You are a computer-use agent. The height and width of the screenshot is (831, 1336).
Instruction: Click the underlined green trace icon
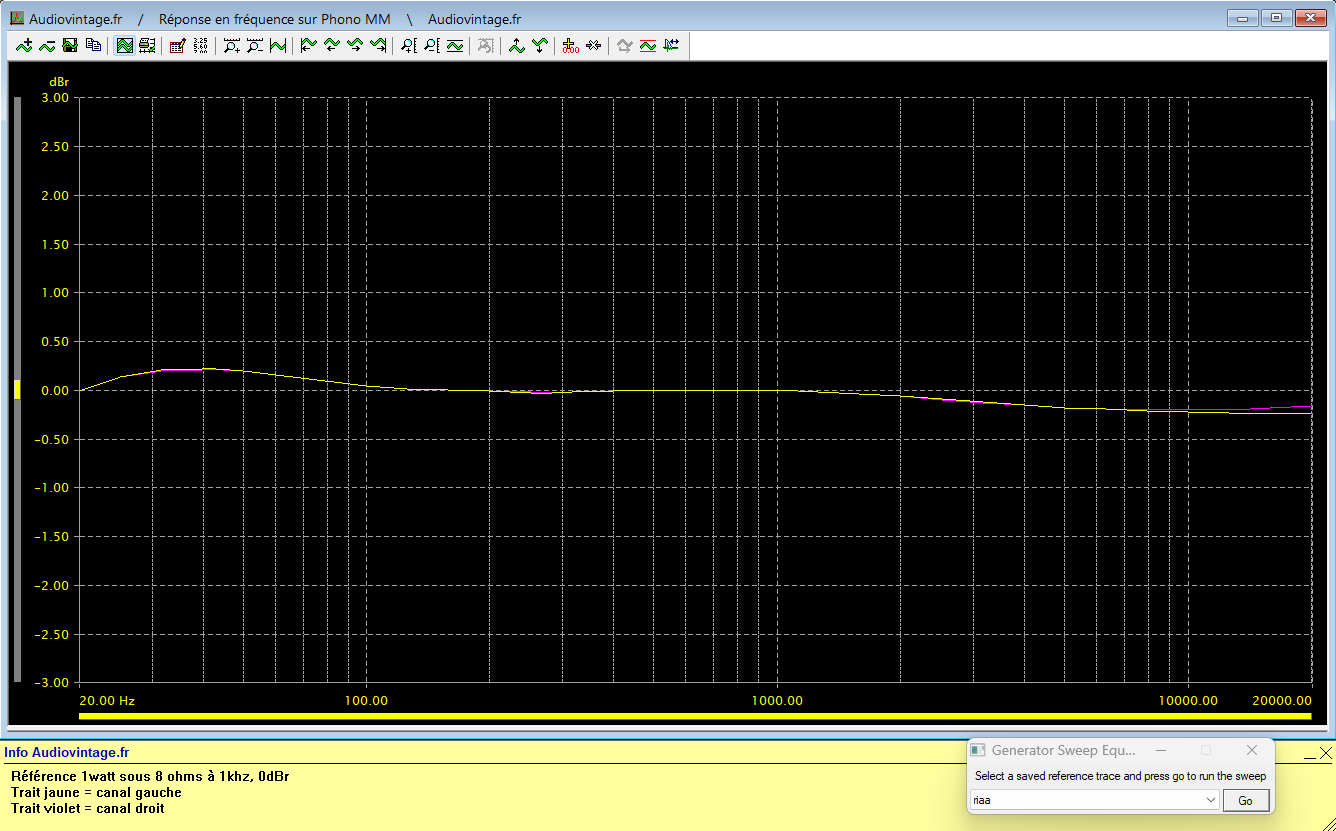tap(455, 45)
